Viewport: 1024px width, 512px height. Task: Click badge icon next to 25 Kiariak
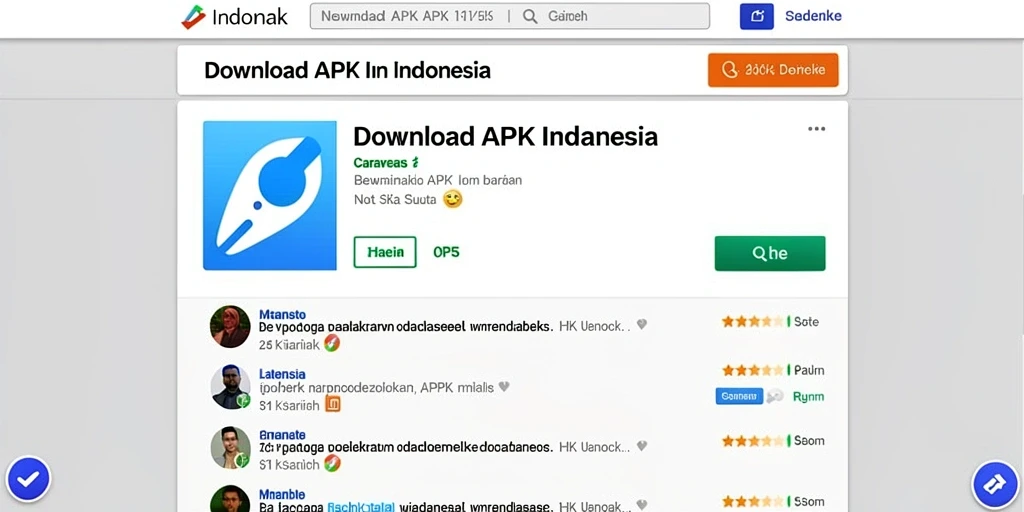coord(332,344)
